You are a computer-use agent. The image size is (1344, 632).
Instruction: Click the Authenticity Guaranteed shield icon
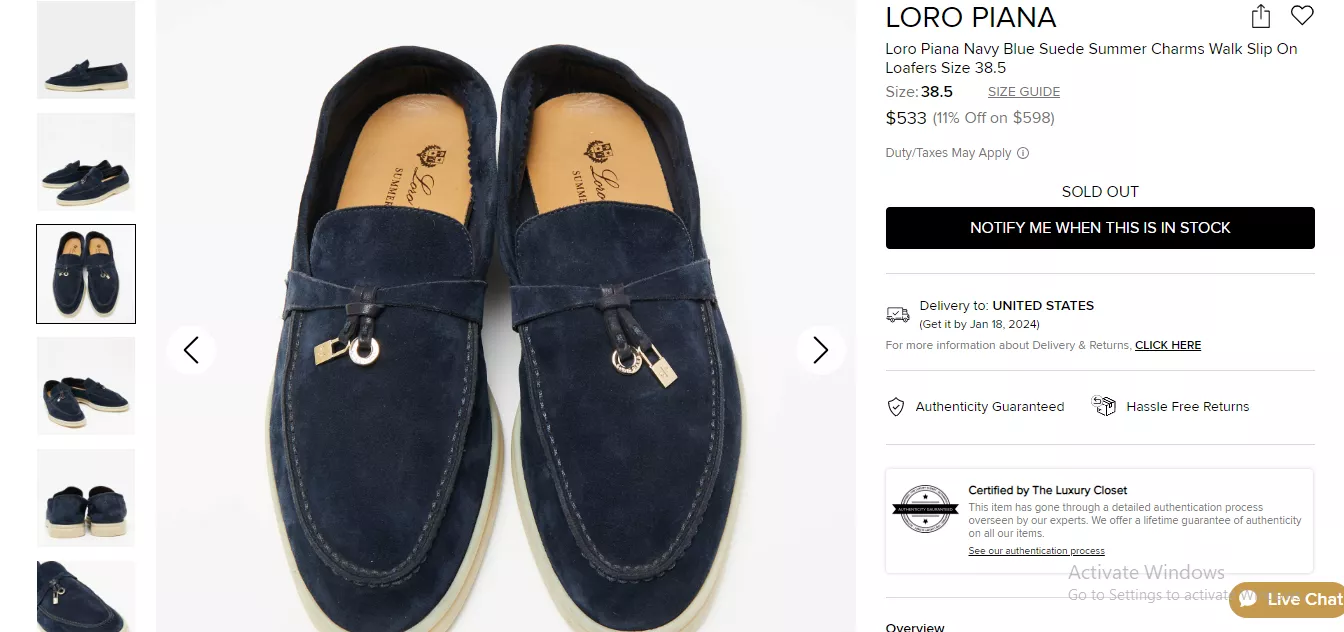[x=896, y=407]
